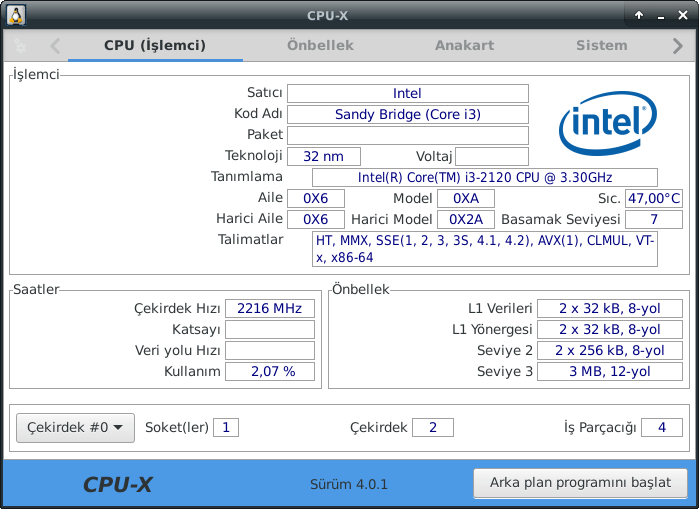Click Seviye 3 value 3 MB, 12-yol

pyautogui.click(x=610, y=371)
